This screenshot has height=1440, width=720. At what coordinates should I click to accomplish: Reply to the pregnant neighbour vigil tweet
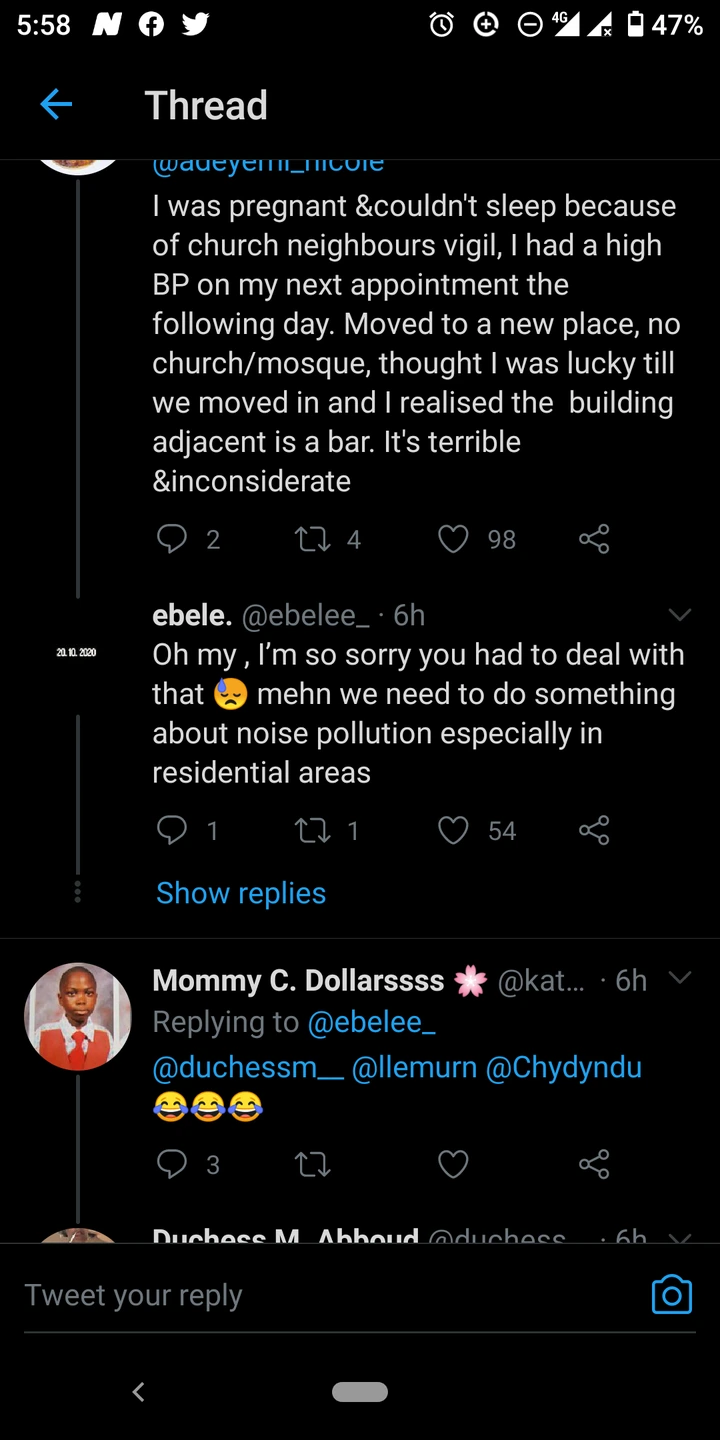click(x=172, y=540)
